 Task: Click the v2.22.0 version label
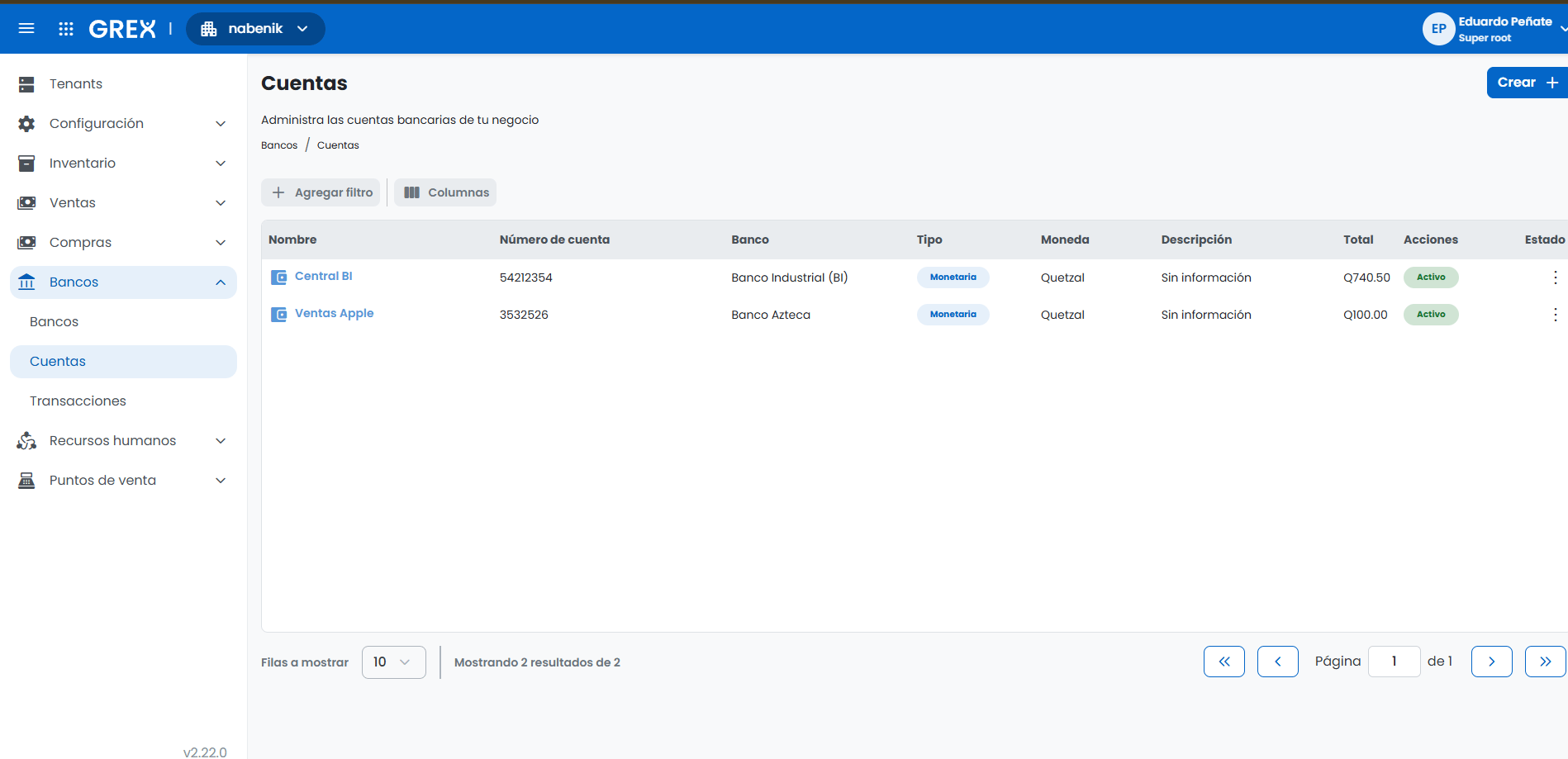(x=205, y=752)
